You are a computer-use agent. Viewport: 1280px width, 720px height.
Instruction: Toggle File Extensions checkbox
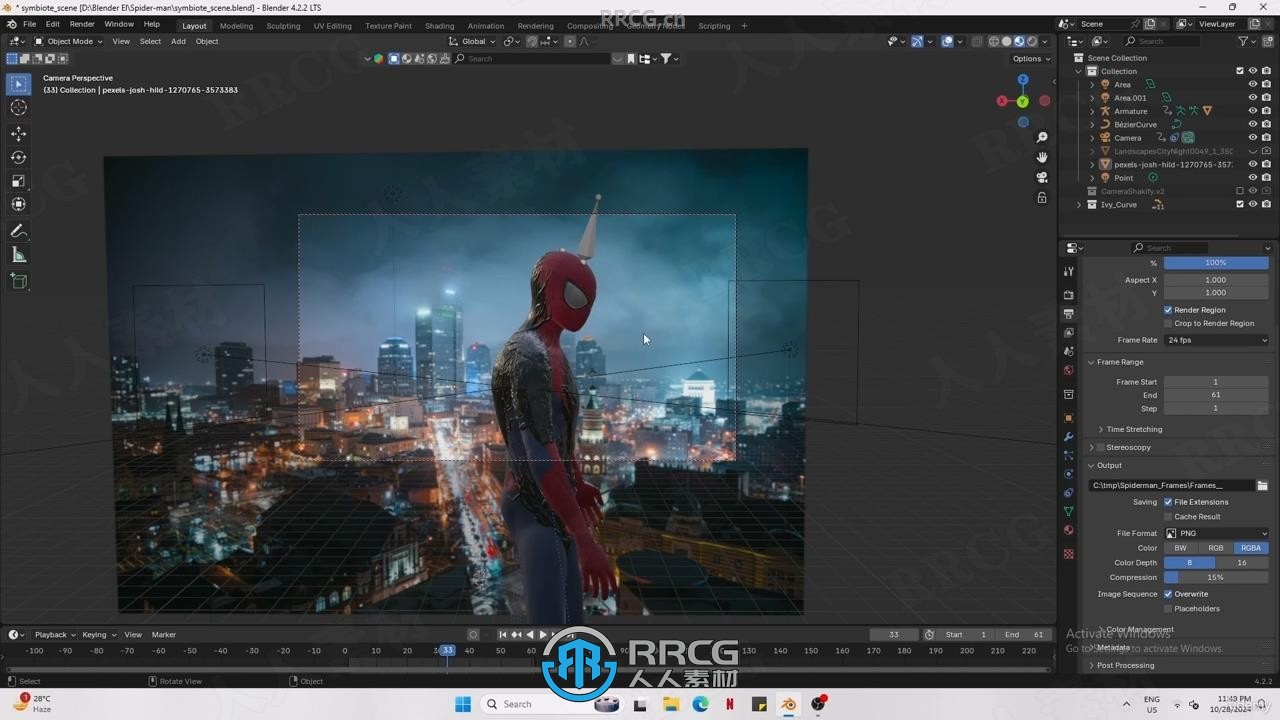(x=1168, y=502)
